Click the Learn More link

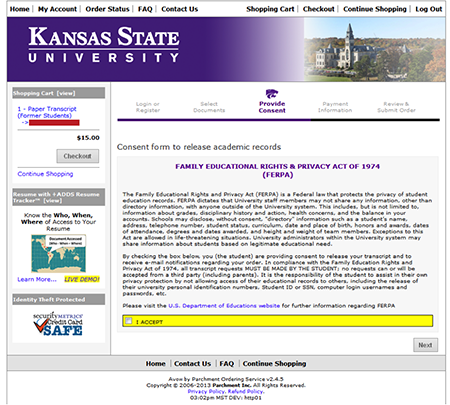37,279
